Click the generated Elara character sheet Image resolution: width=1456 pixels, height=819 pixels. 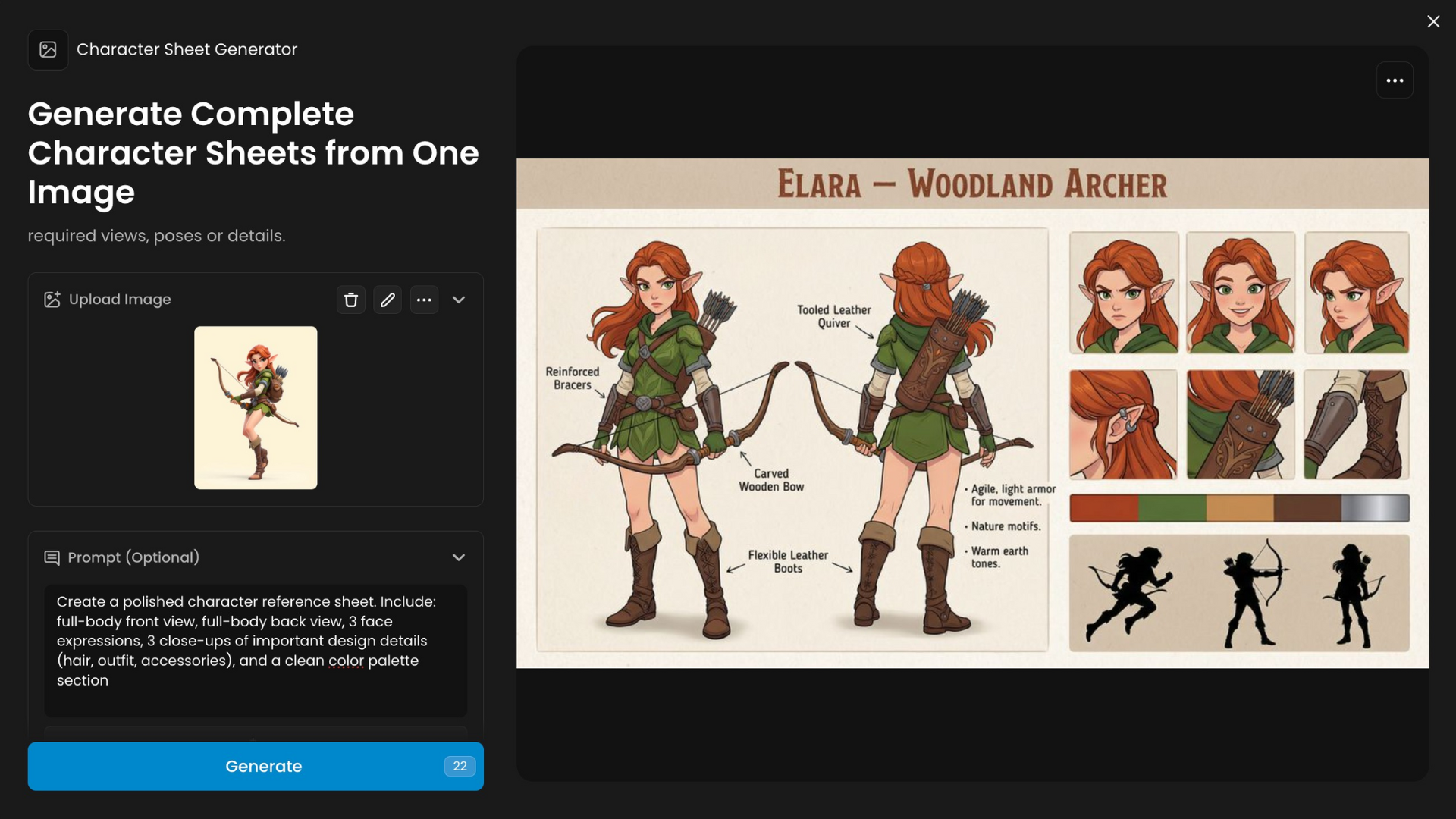tap(972, 413)
